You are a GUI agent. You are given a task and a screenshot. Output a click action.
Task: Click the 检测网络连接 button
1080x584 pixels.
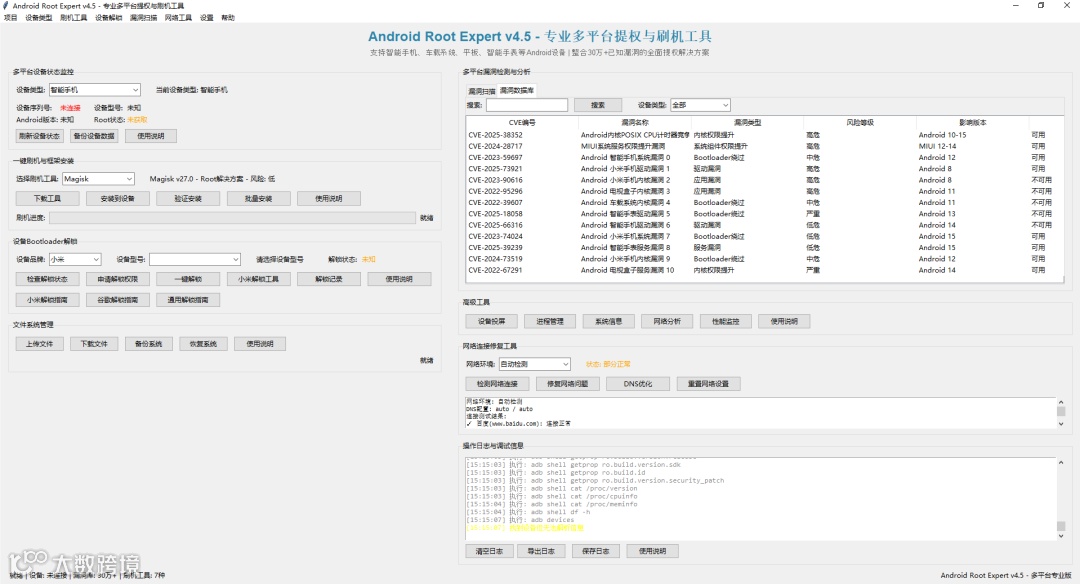[x=497, y=384]
